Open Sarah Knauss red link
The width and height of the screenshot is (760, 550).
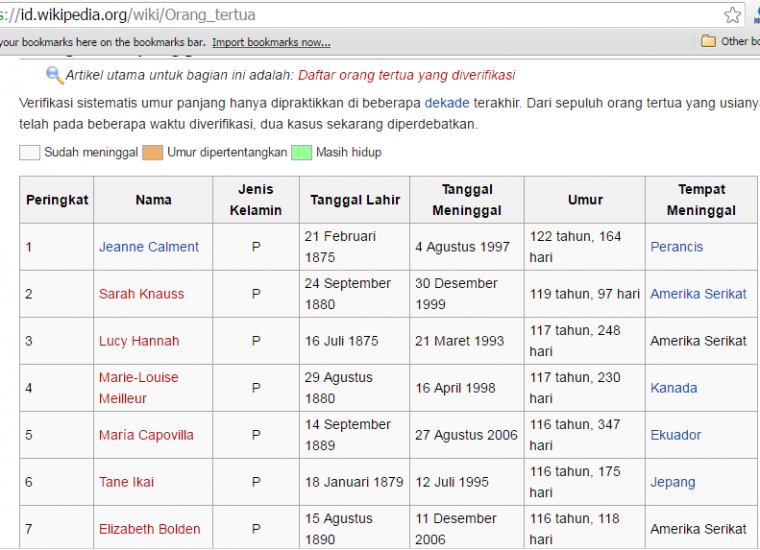click(x=142, y=294)
